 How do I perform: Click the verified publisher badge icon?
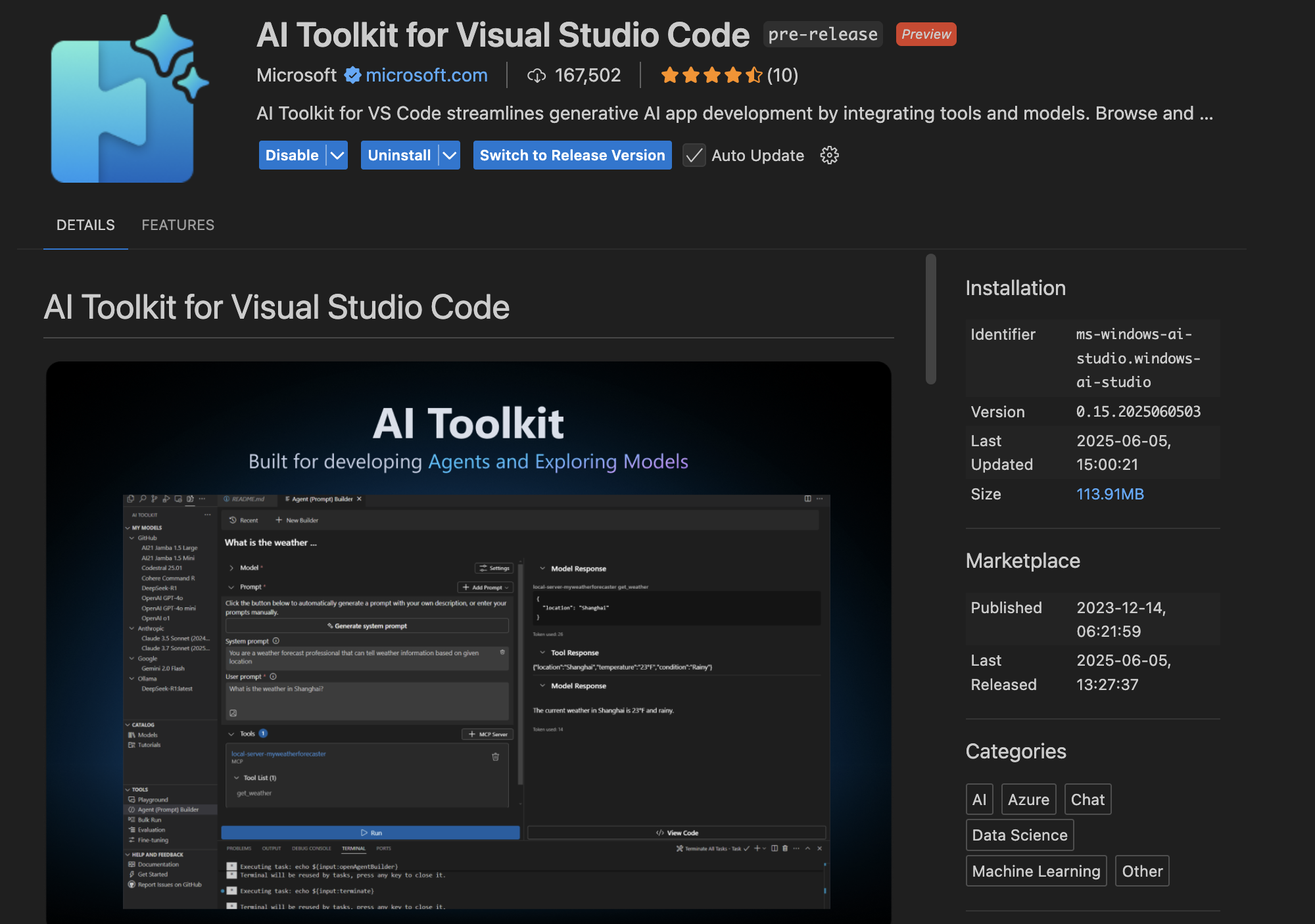point(353,76)
